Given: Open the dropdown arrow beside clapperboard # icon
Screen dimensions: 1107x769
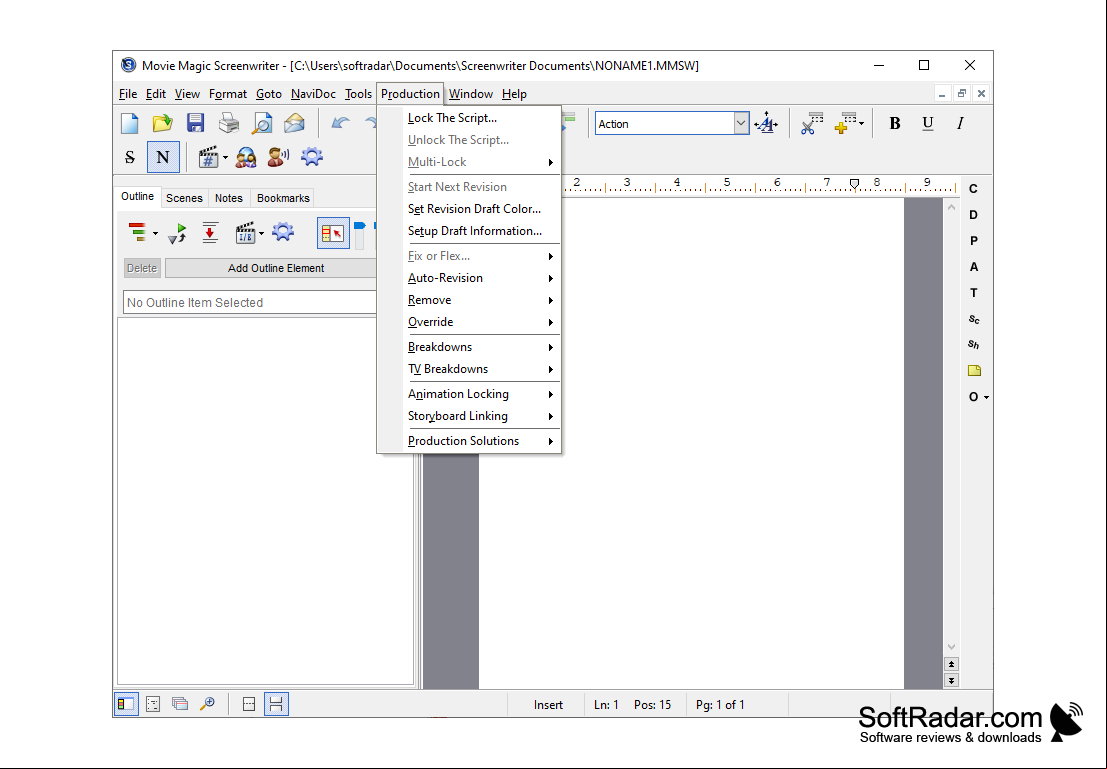Looking at the screenshot, I should click(225, 157).
